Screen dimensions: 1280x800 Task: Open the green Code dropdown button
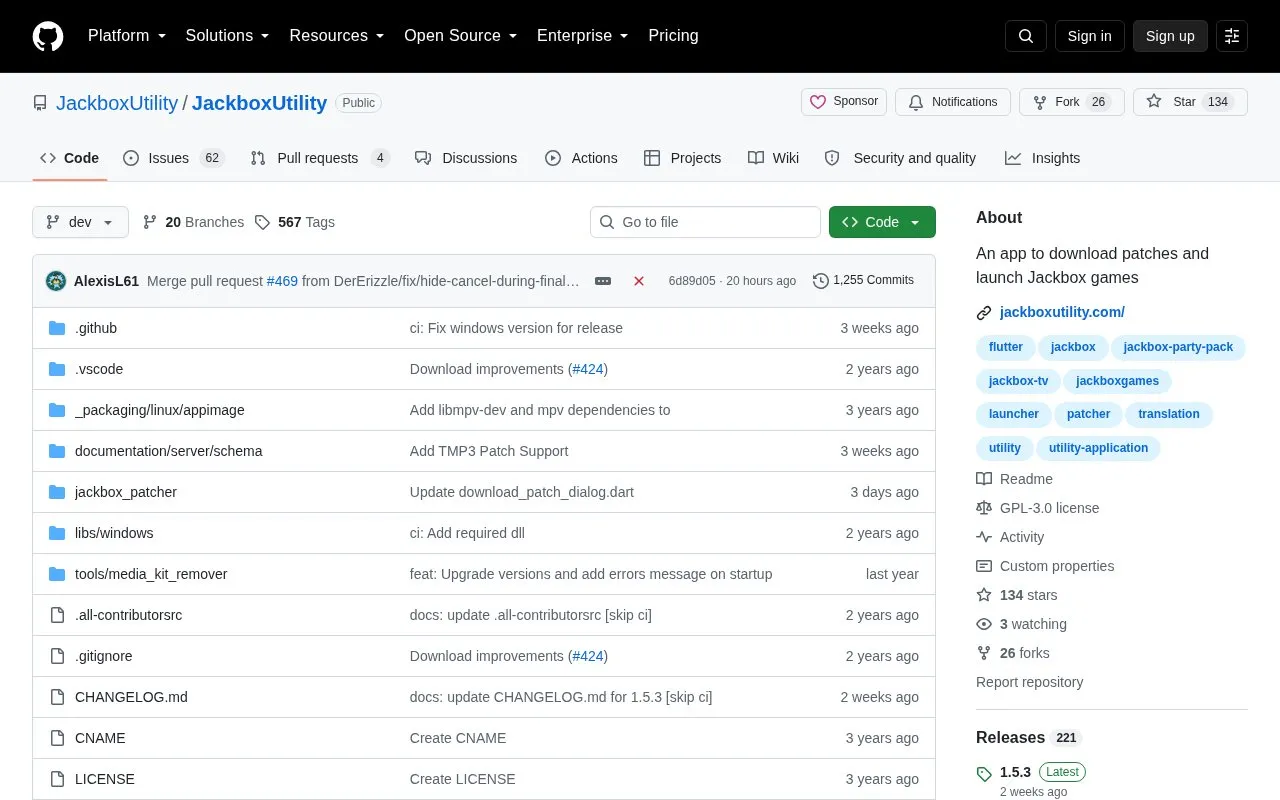click(x=882, y=222)
